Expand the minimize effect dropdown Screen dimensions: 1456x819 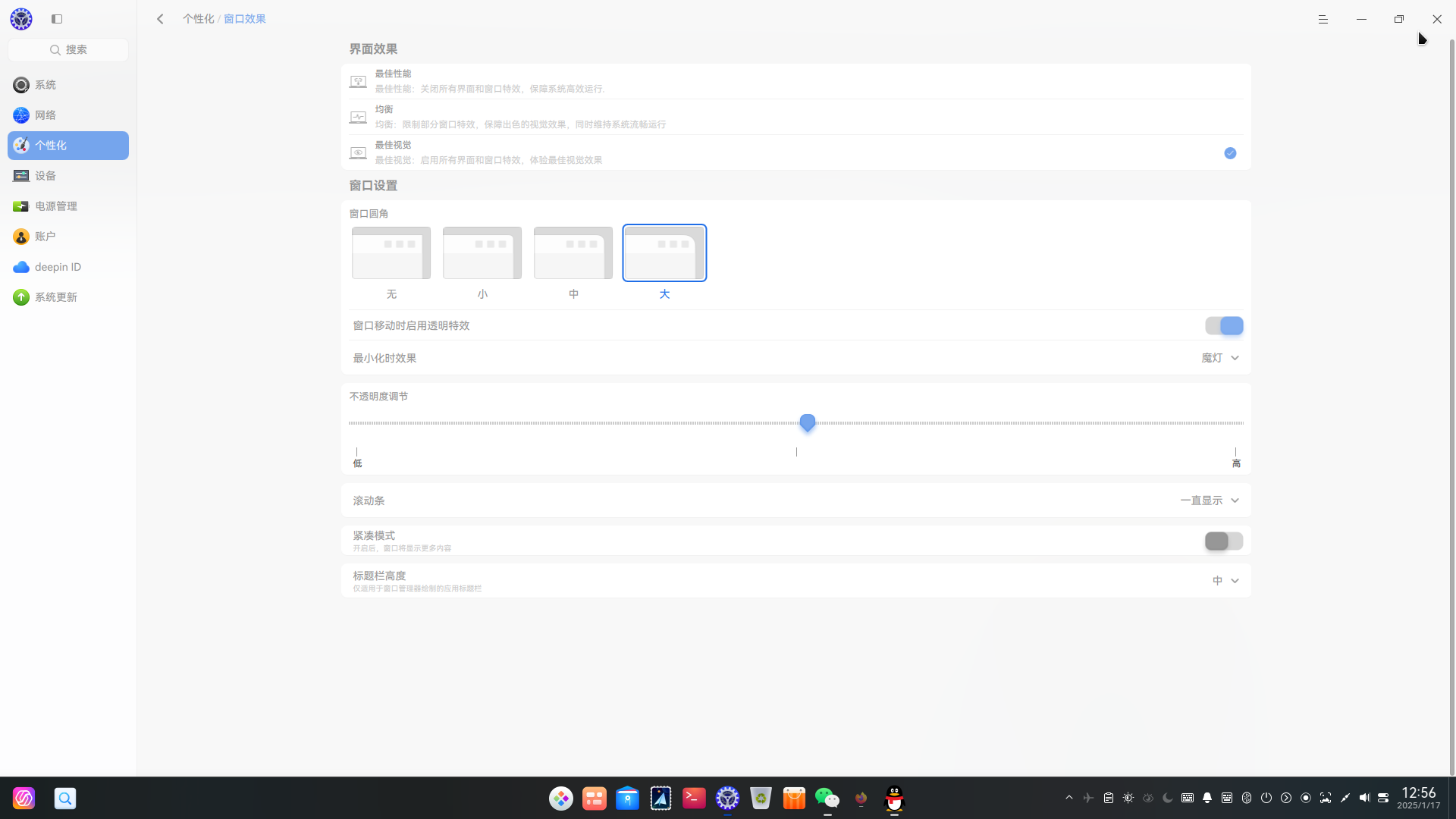point(1220,358)
